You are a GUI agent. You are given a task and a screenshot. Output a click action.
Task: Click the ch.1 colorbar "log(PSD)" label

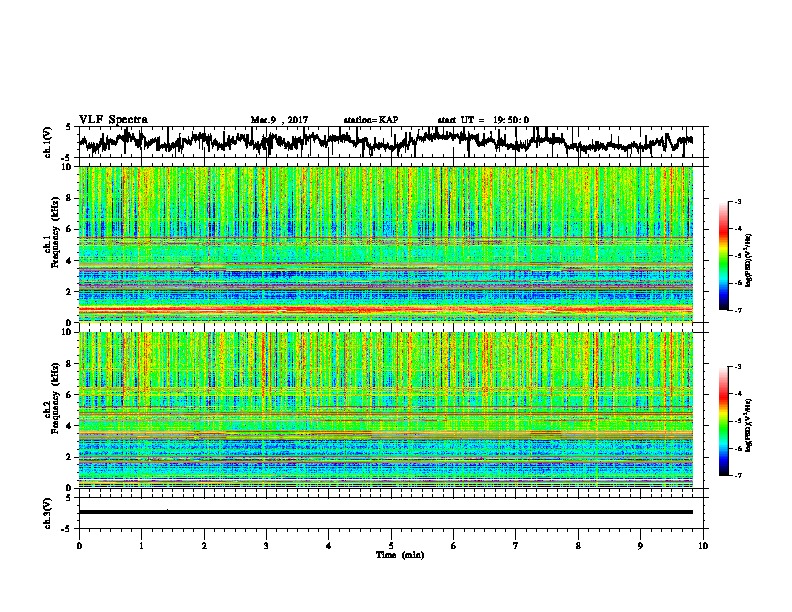(x=749, y=260)
